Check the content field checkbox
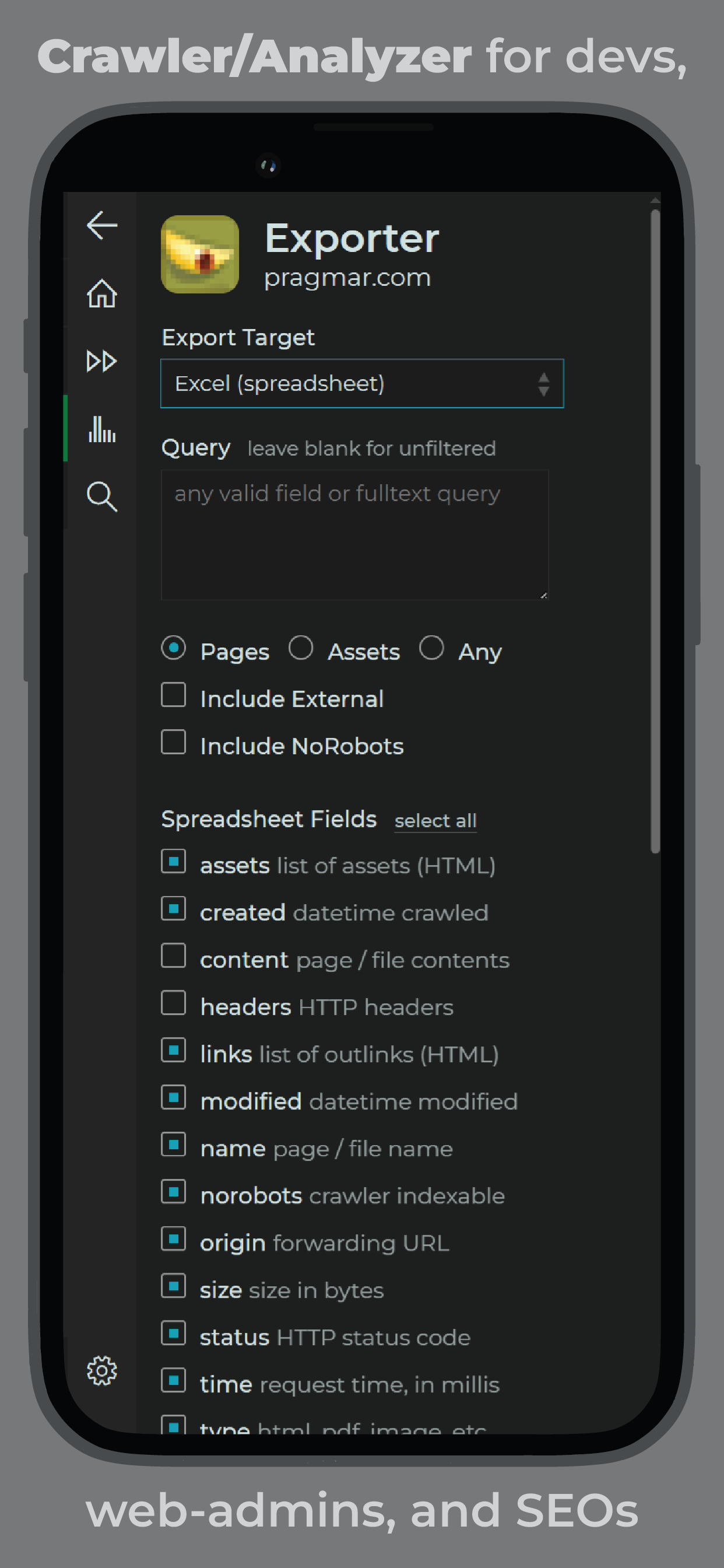 173,956
